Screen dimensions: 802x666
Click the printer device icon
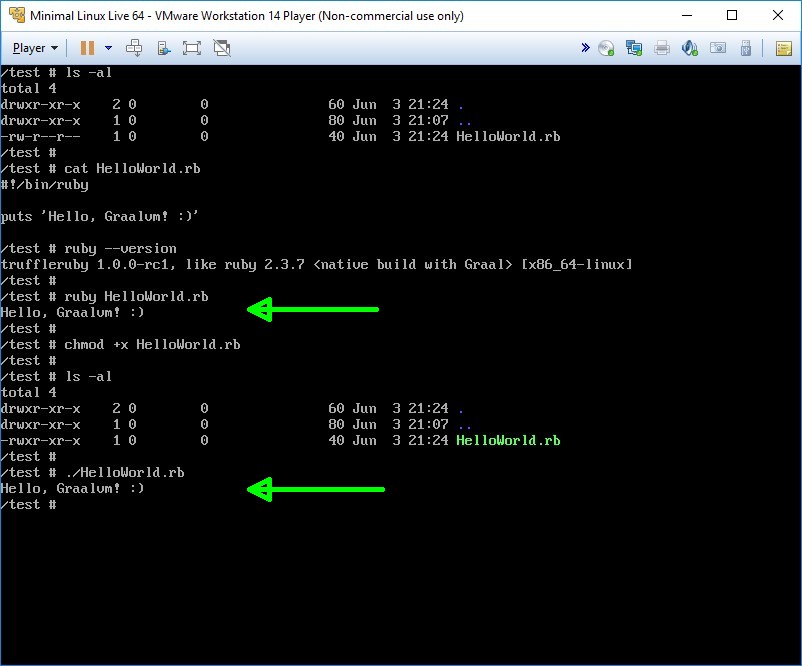(662, 48)
